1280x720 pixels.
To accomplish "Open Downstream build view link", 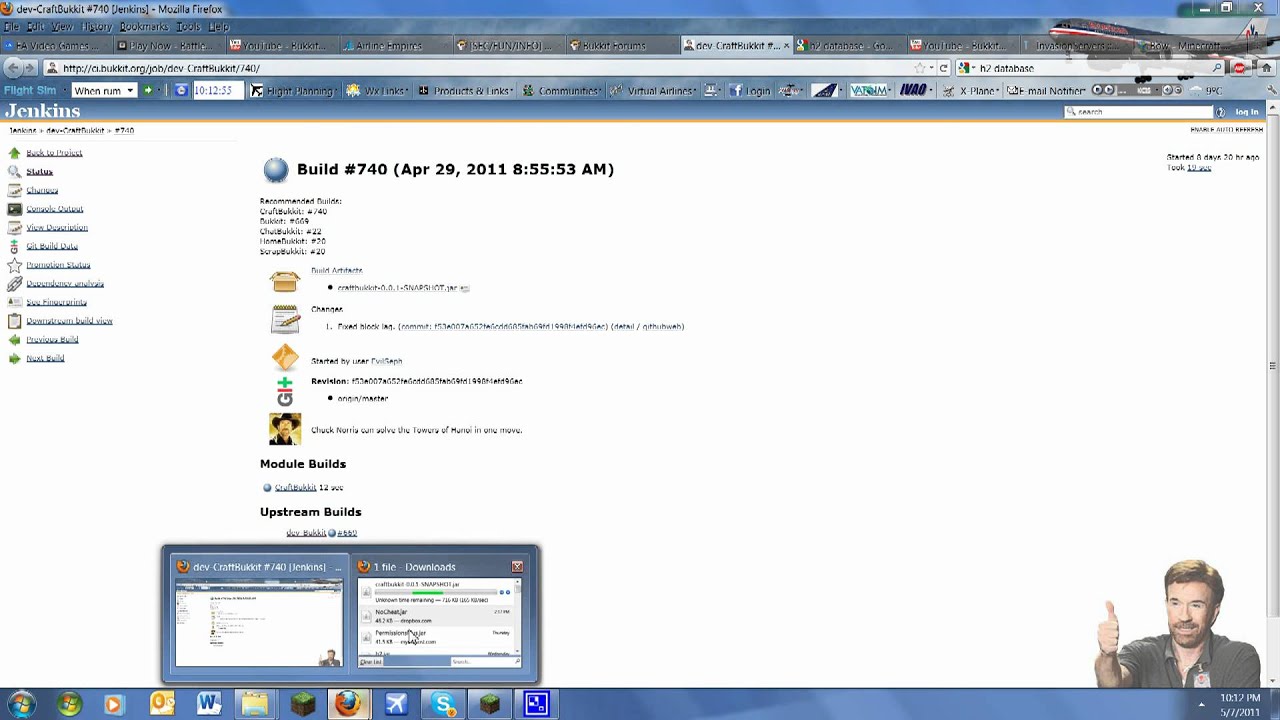I will (69, 321).
